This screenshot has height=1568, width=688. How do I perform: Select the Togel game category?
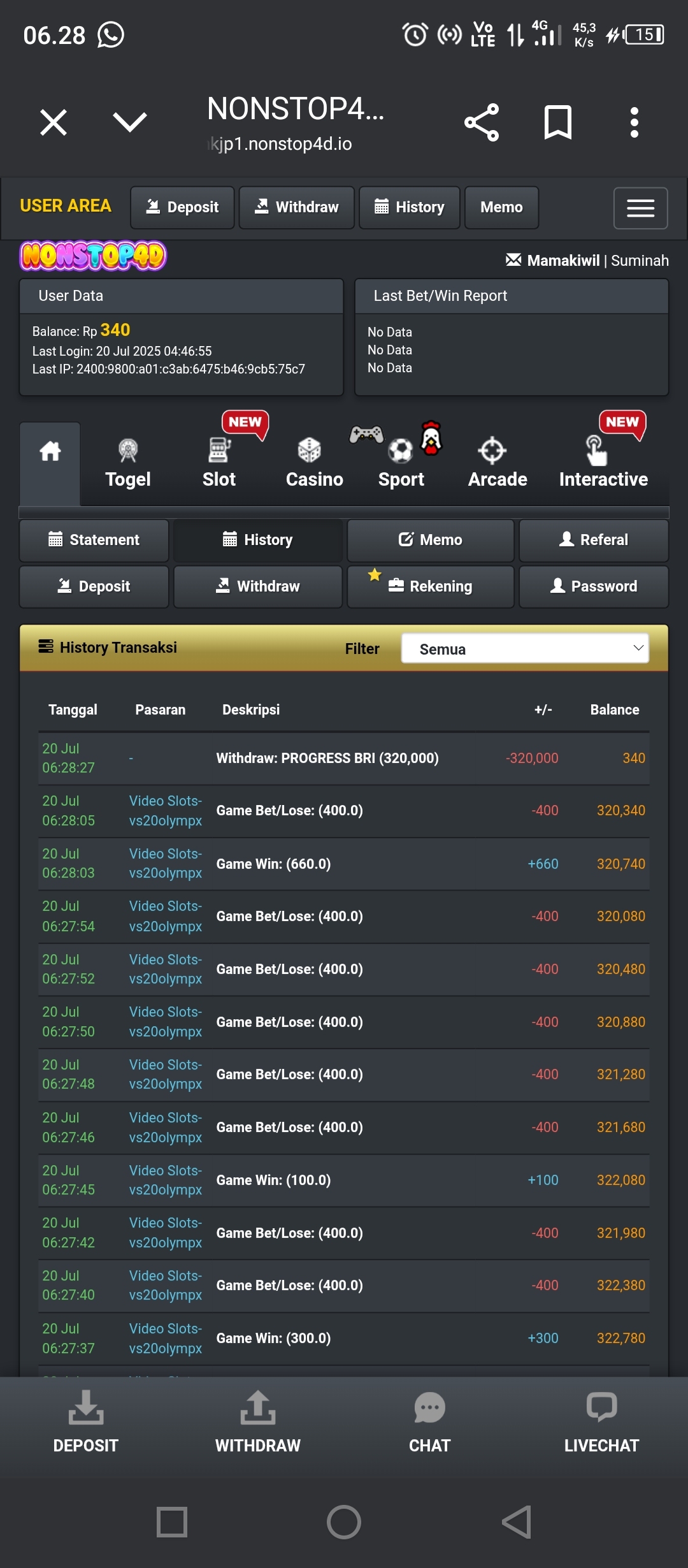128,464
